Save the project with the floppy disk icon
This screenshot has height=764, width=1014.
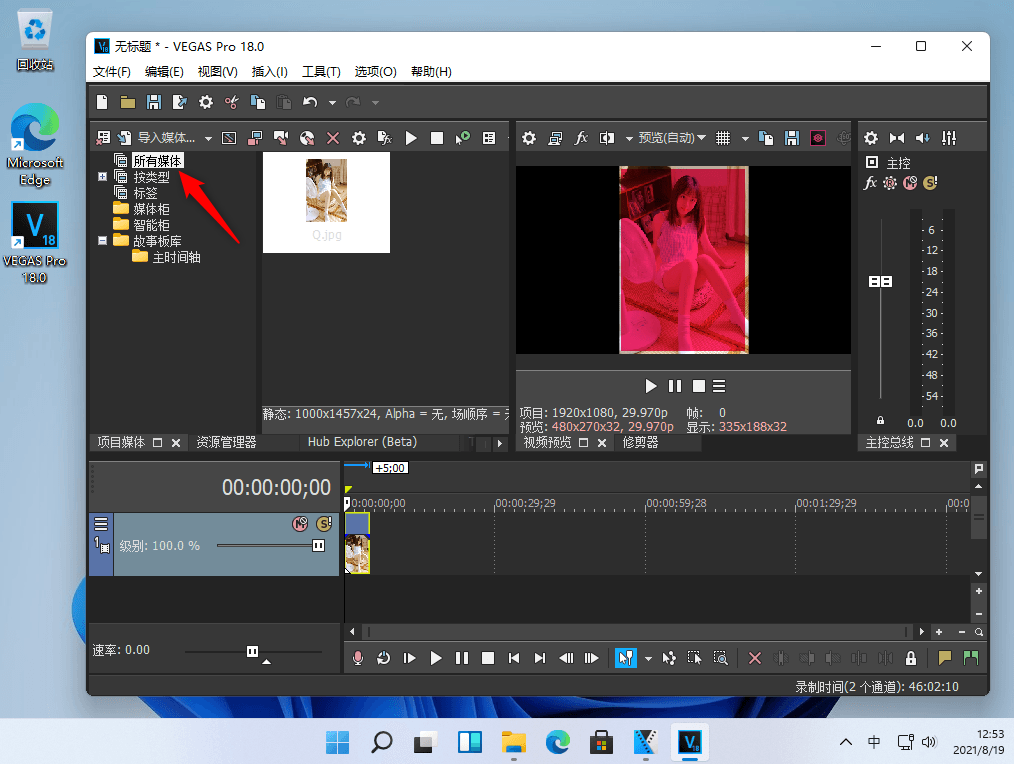[154, 102]
